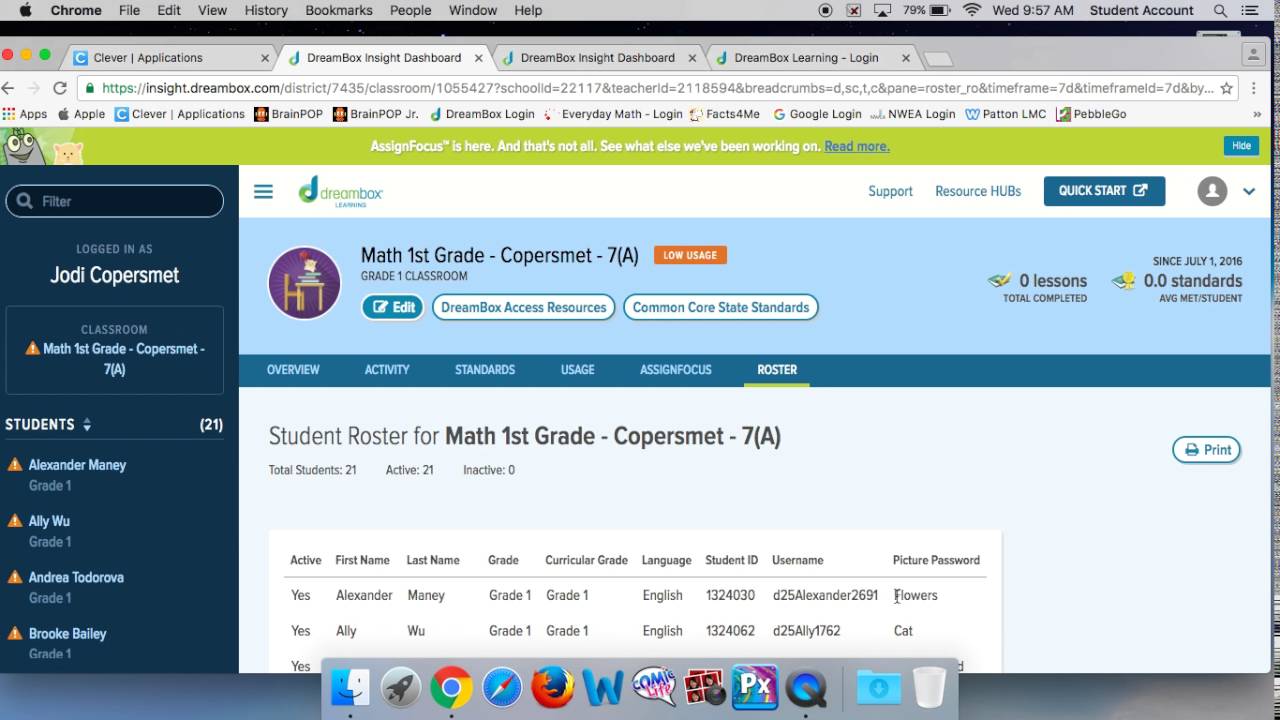
Task: Open the blue W app in the dock
Action: (x=603, y=687)
